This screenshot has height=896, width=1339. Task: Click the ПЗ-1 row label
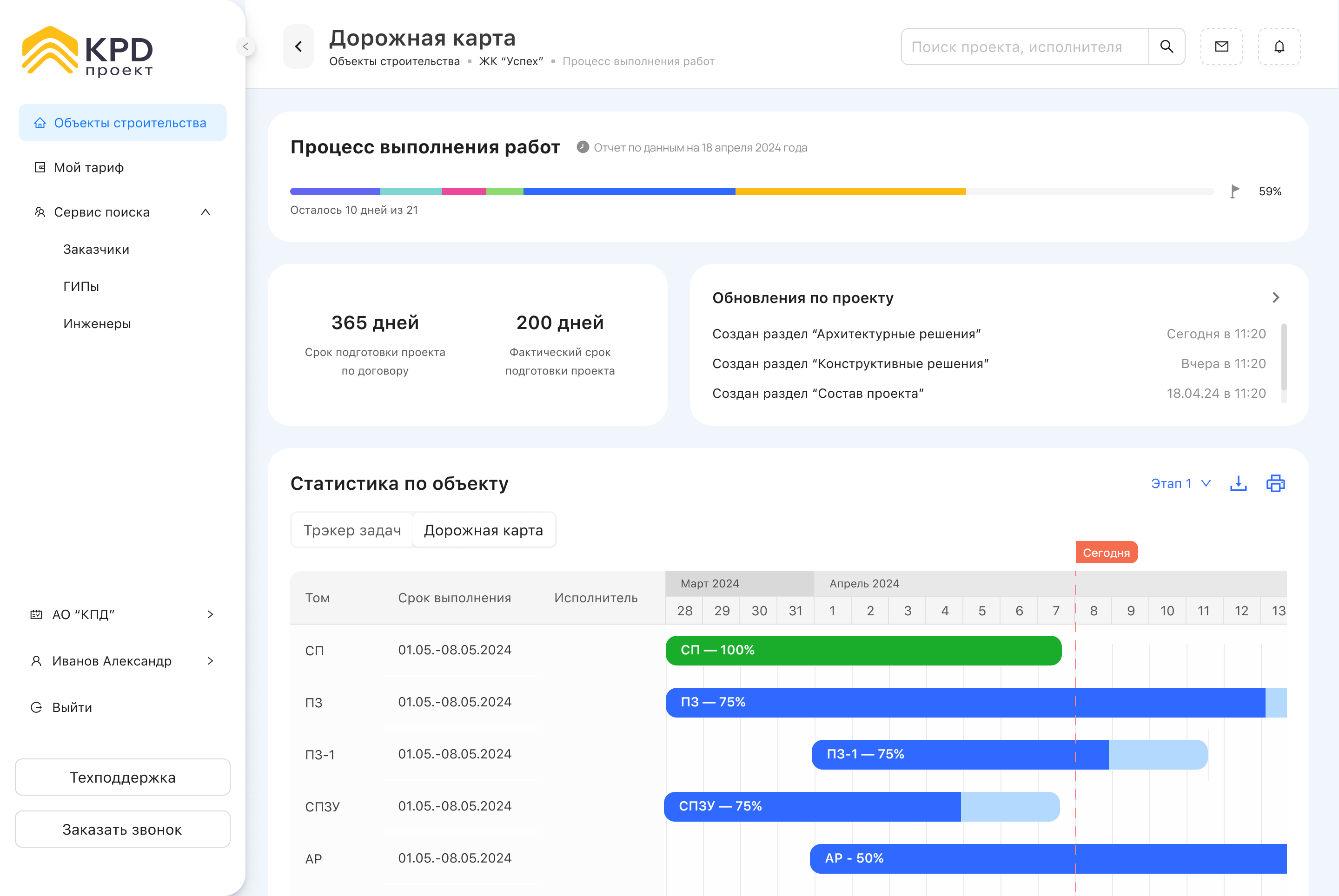point(319,755)
